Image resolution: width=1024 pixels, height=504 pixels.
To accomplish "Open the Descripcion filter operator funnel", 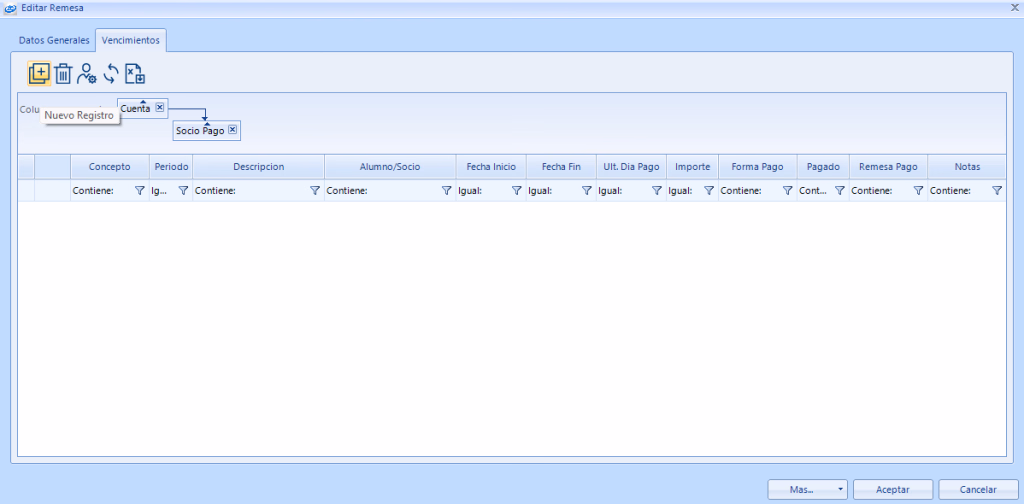I will 314,190.
